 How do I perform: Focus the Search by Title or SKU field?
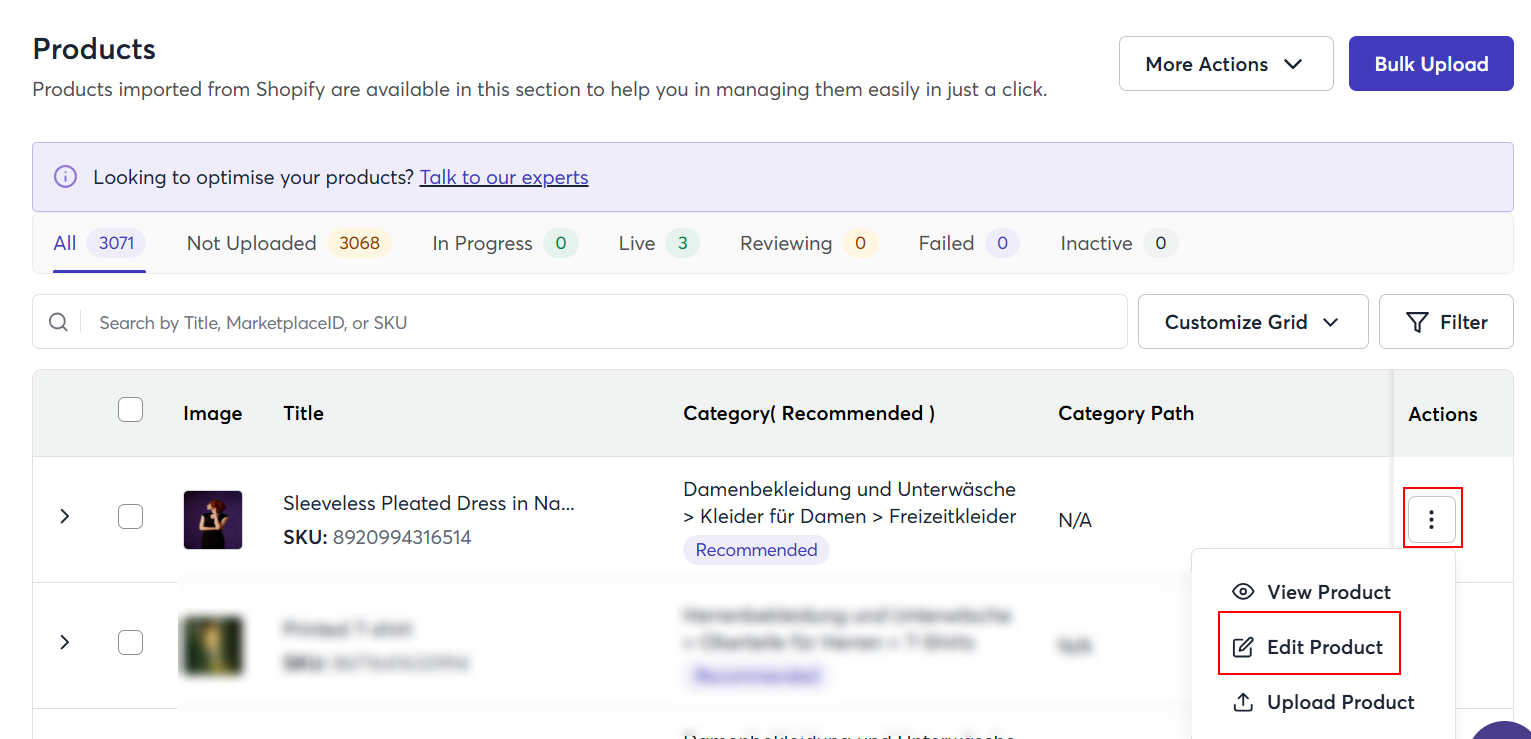600,322
